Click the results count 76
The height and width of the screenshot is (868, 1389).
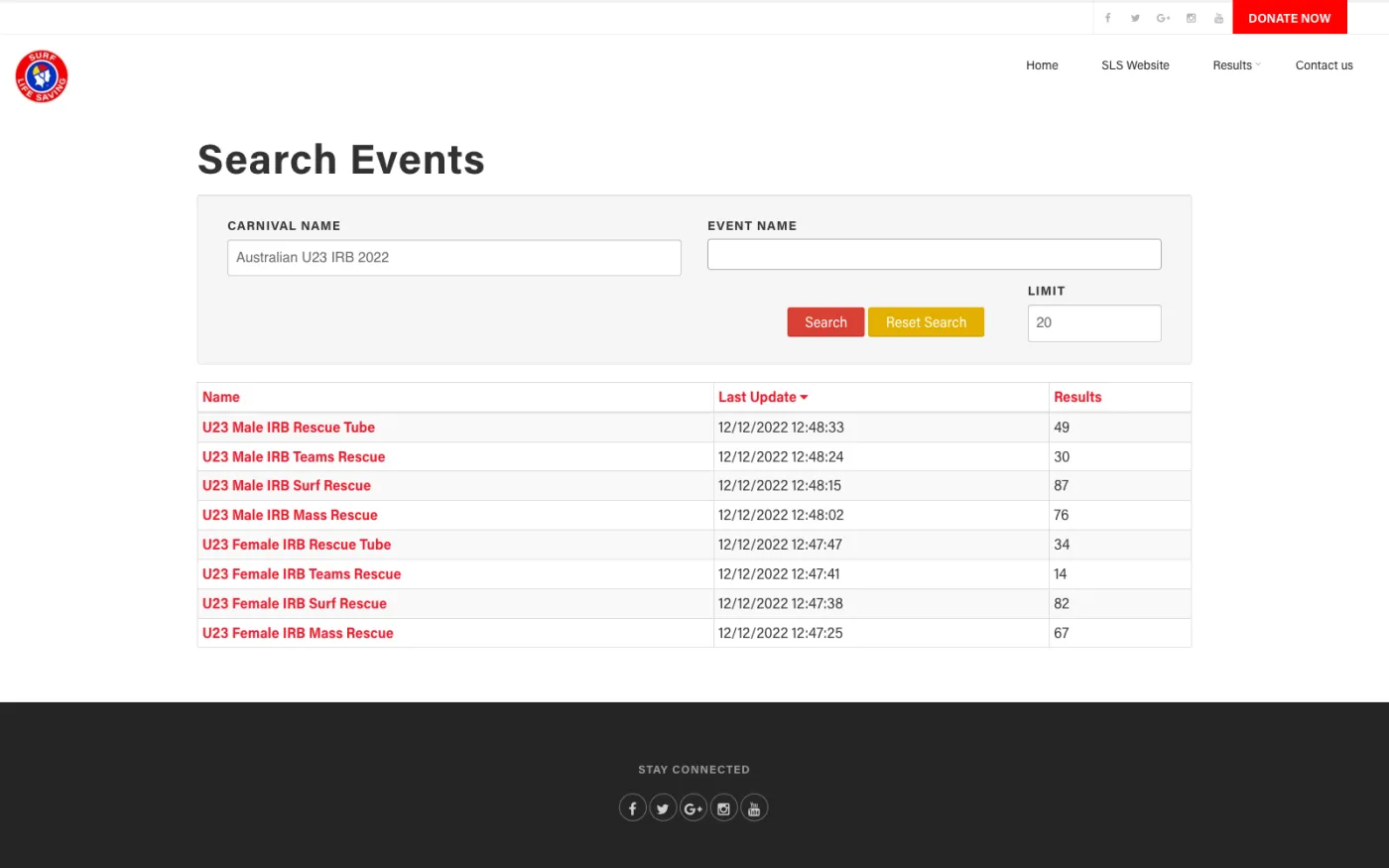click(x=1062, y=515)
